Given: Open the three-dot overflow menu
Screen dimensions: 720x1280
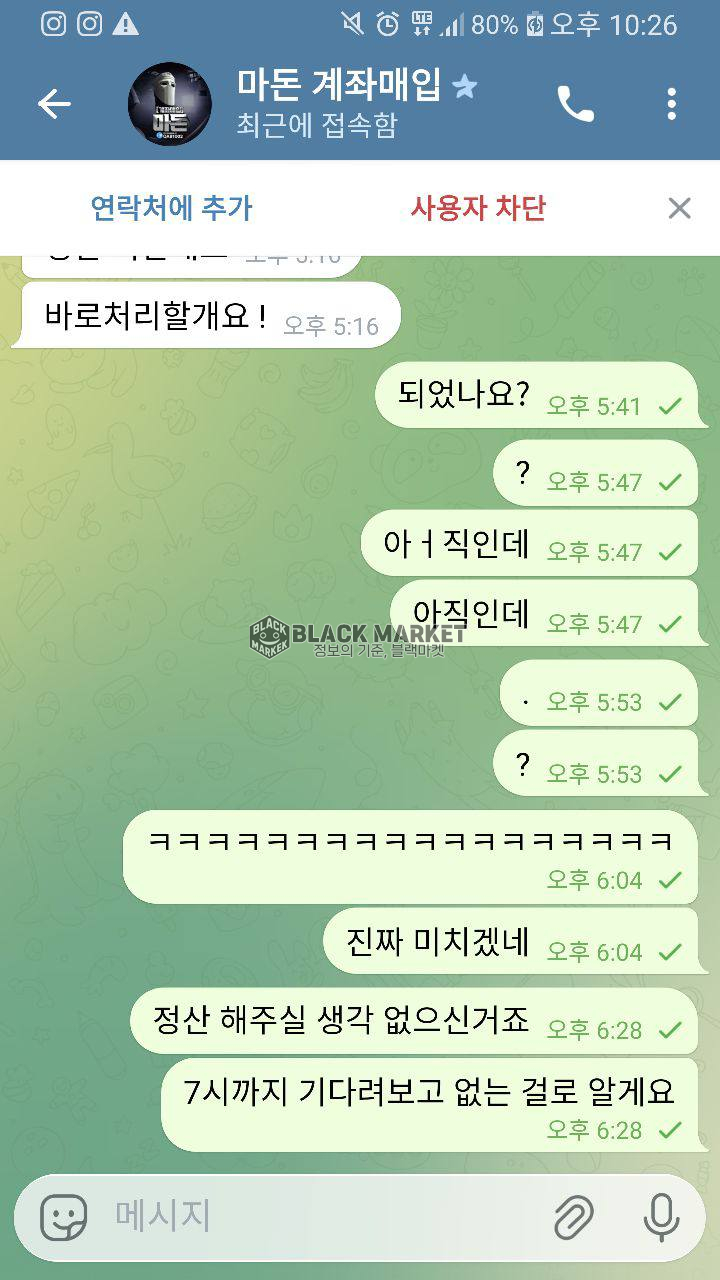Looking at the screenshot, I should 671,104.
